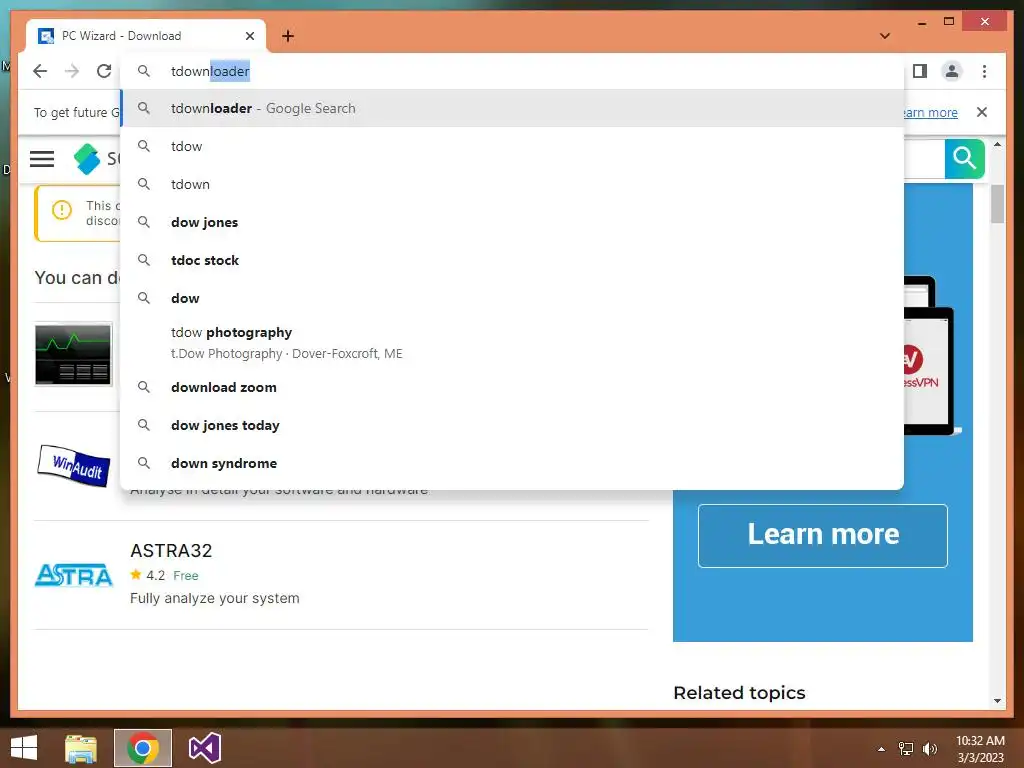Reload the current page
The width and height of the screenshot is (1024, 768).
click(104, 71)
